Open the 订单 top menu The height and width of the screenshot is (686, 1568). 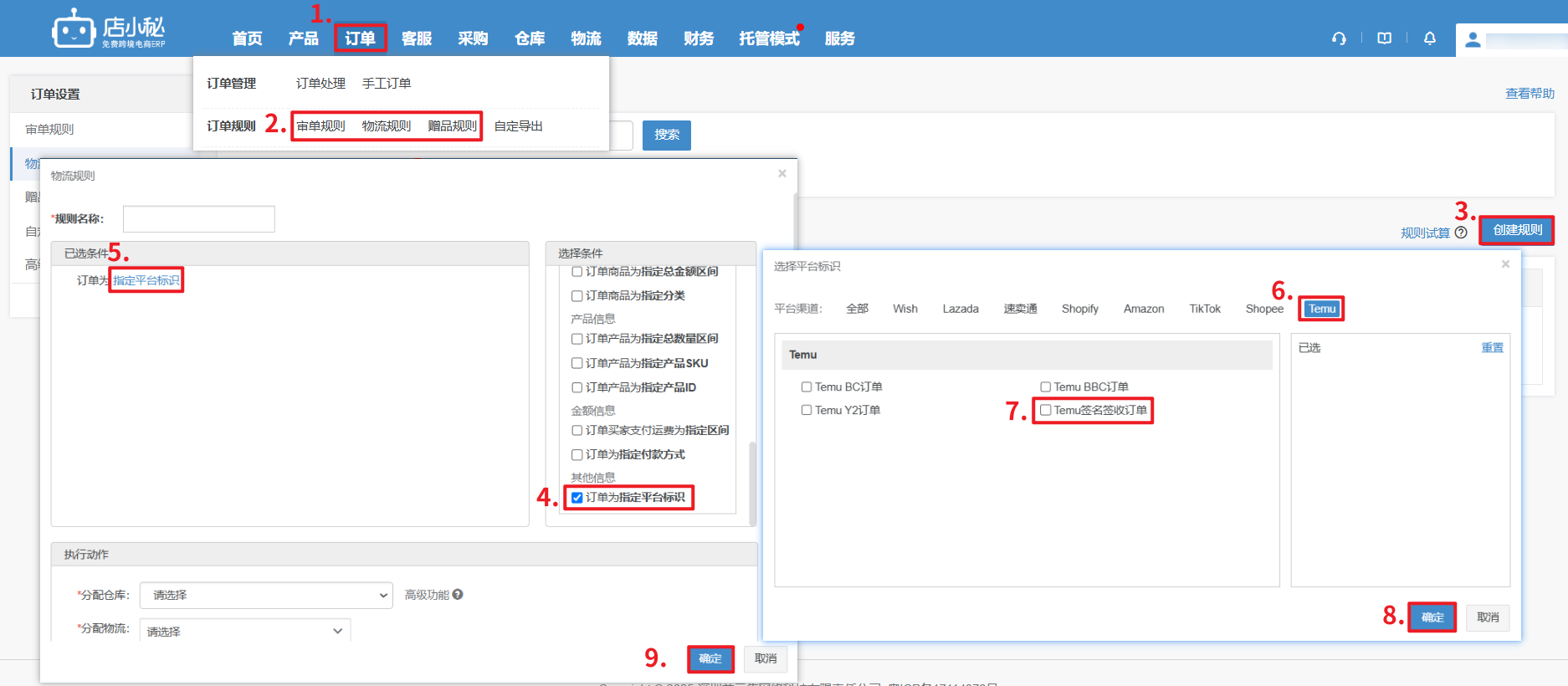tap(360, 38)
